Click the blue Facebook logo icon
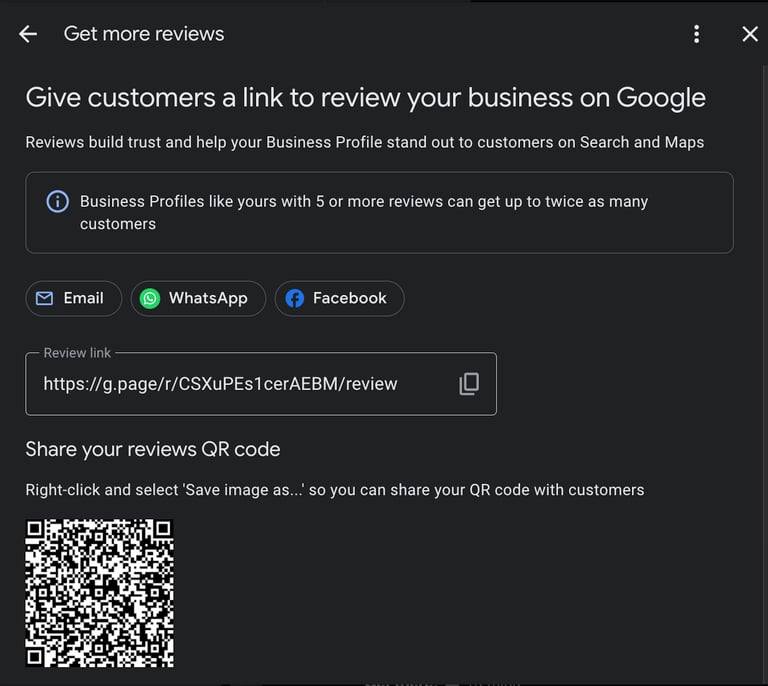Viewport: 768px width, 686px height. pos(295,298)
